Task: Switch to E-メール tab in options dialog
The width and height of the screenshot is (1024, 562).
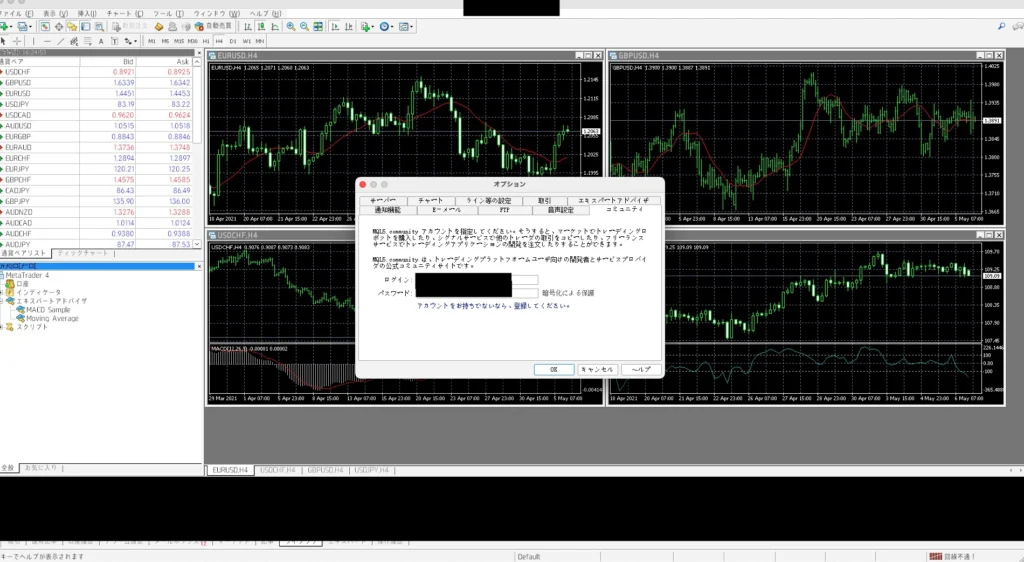Action: coord(447,210)
